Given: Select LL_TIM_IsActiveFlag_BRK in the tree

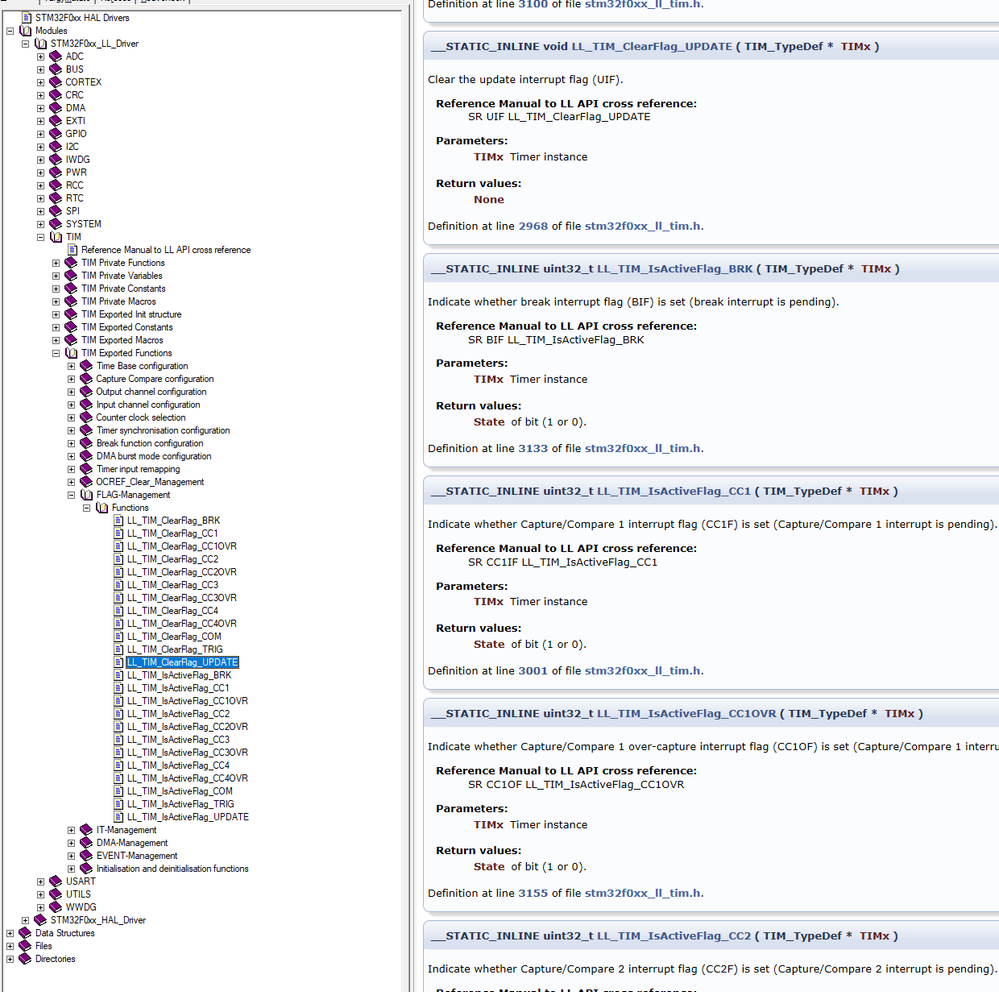Looking at the screenshot, I should (x=179, y=675).
